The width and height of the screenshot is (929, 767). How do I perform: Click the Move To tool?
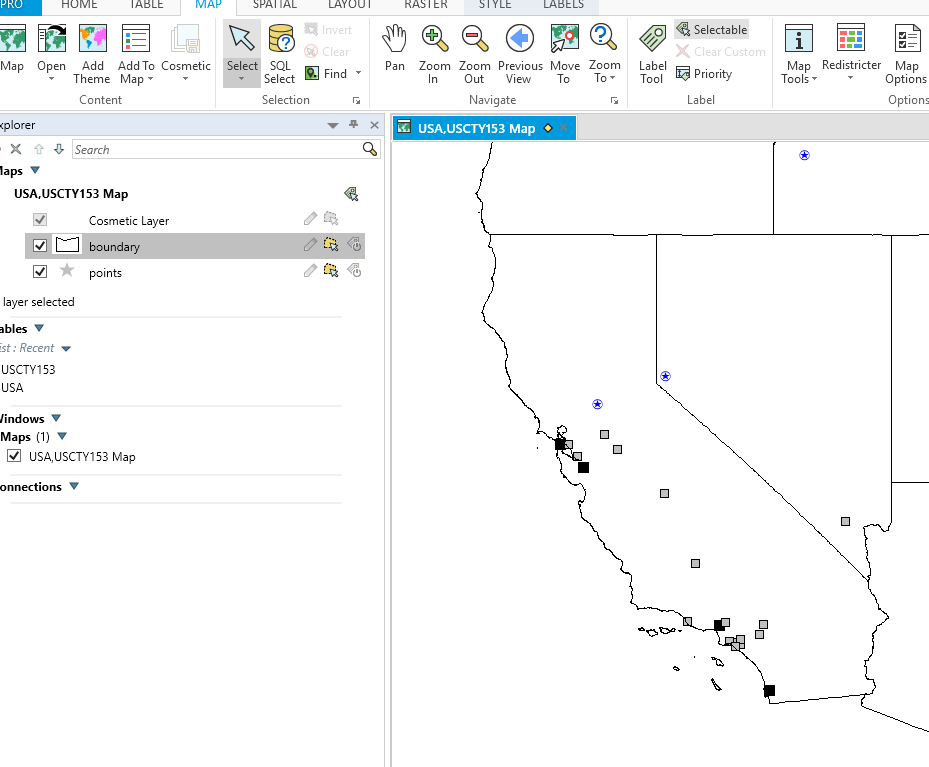(x=564, y=40)
